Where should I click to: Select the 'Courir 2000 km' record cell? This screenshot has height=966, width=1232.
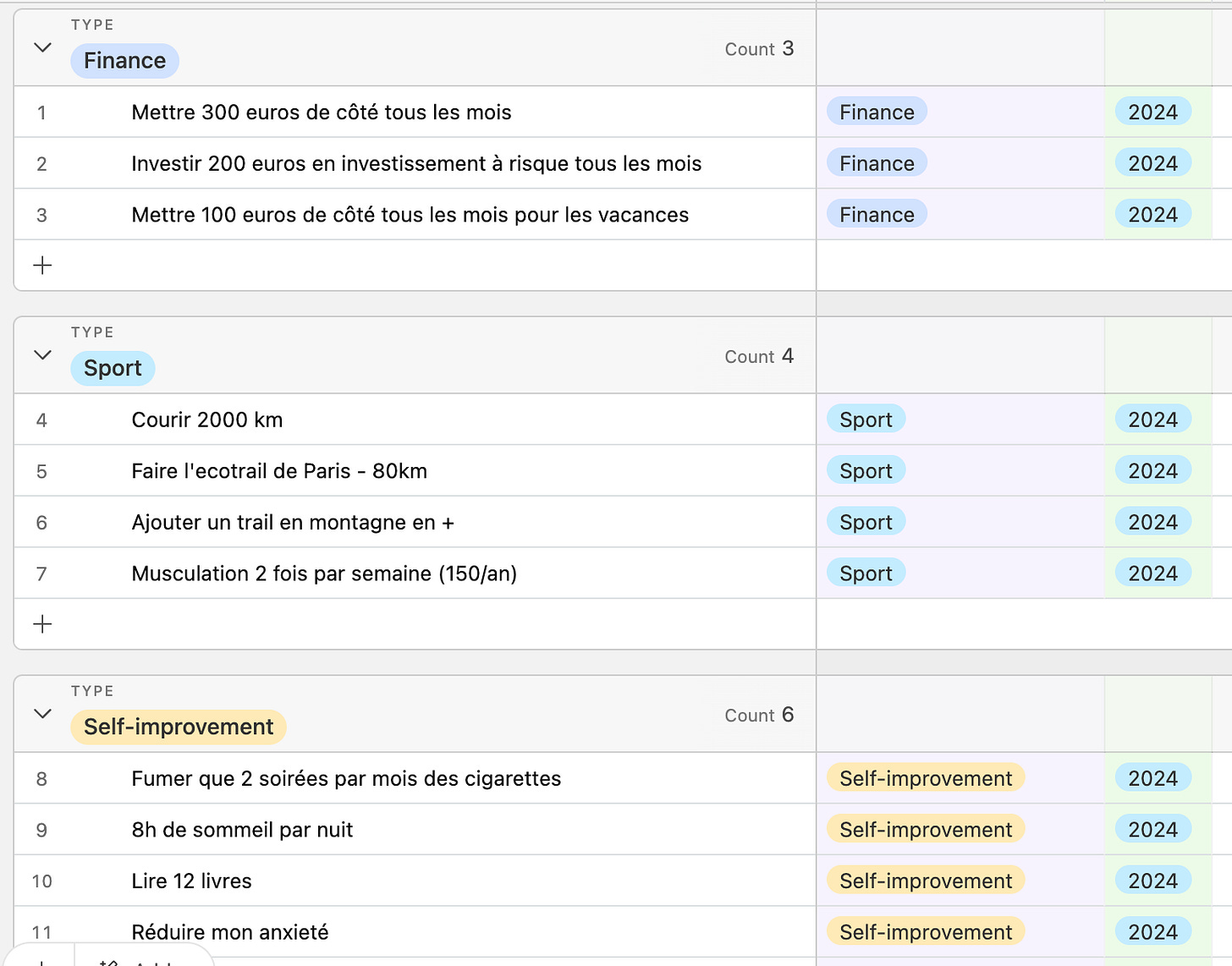point(207,420)
